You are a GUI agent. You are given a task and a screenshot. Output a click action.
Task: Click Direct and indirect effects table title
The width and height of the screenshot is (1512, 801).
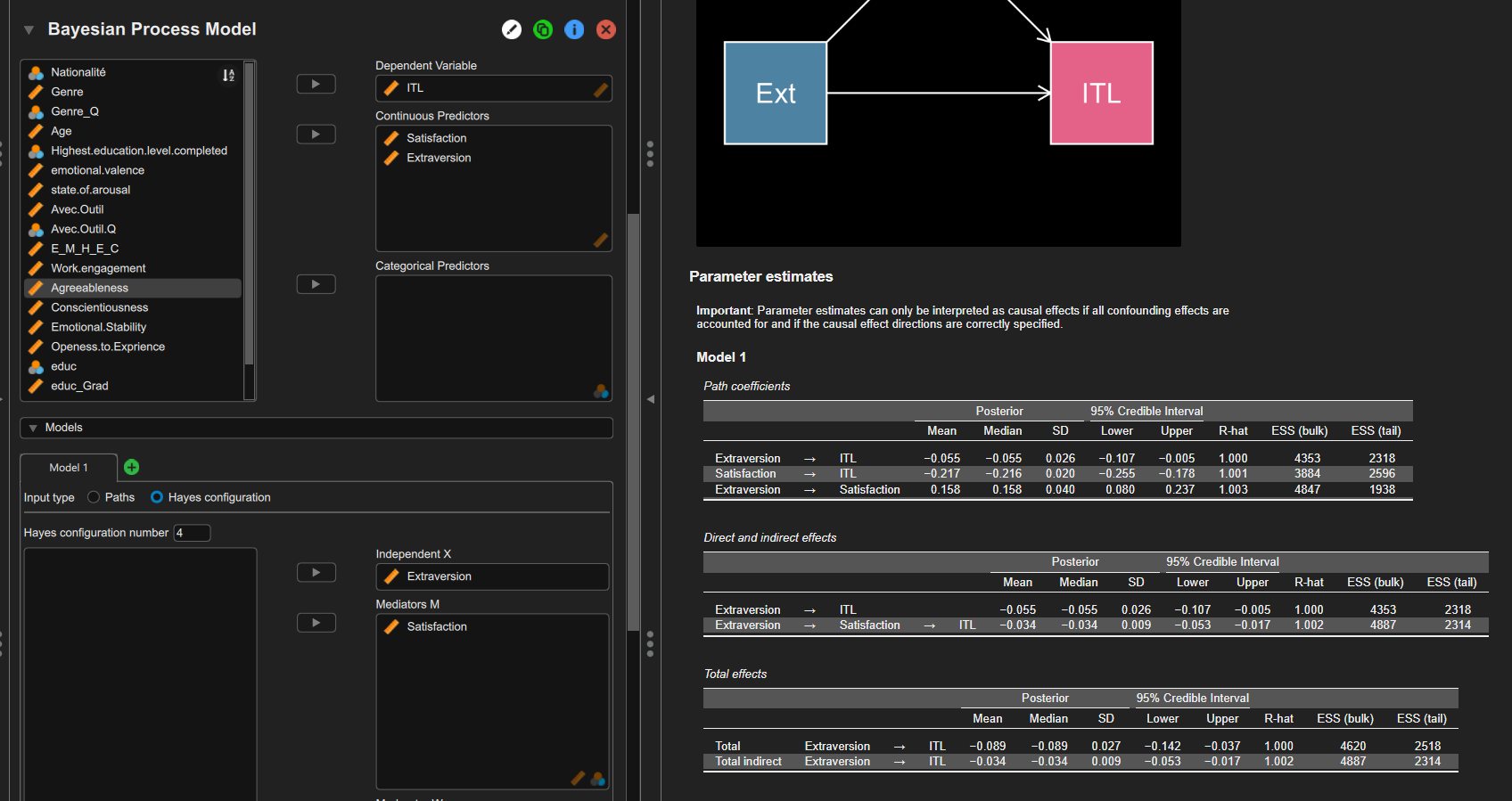770,537
